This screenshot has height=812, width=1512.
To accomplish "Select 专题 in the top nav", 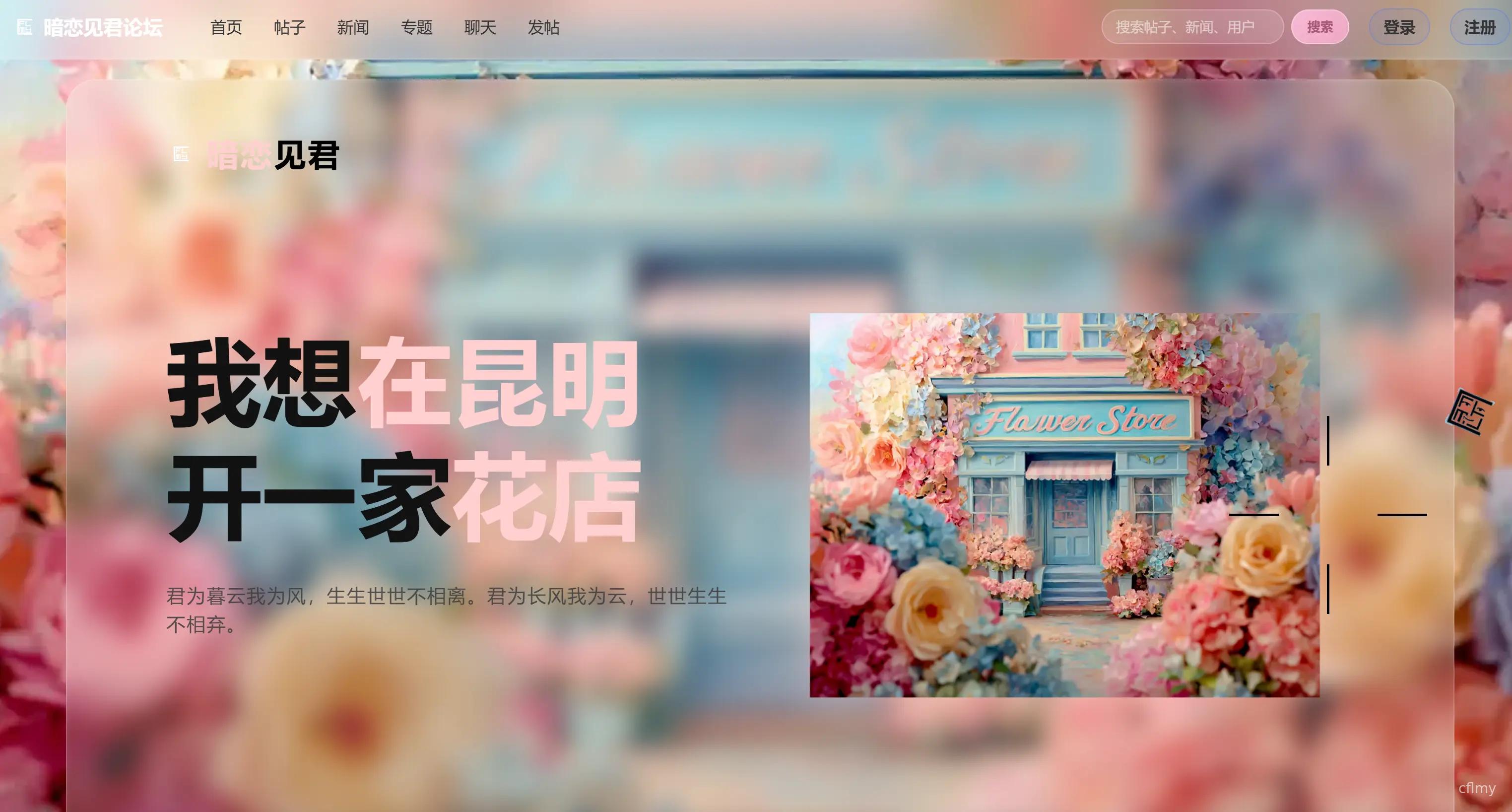I will 416,28.
